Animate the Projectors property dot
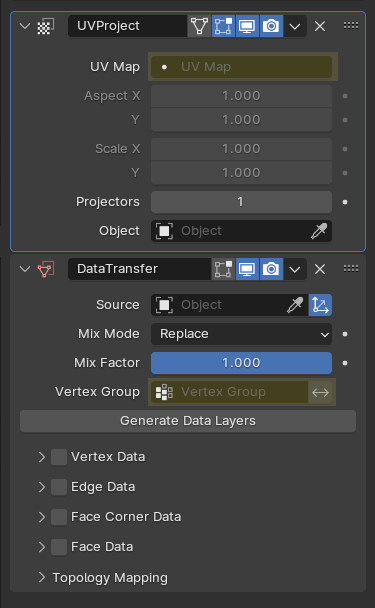This screenshot has width=375, height=608. [x=345, y=202]
